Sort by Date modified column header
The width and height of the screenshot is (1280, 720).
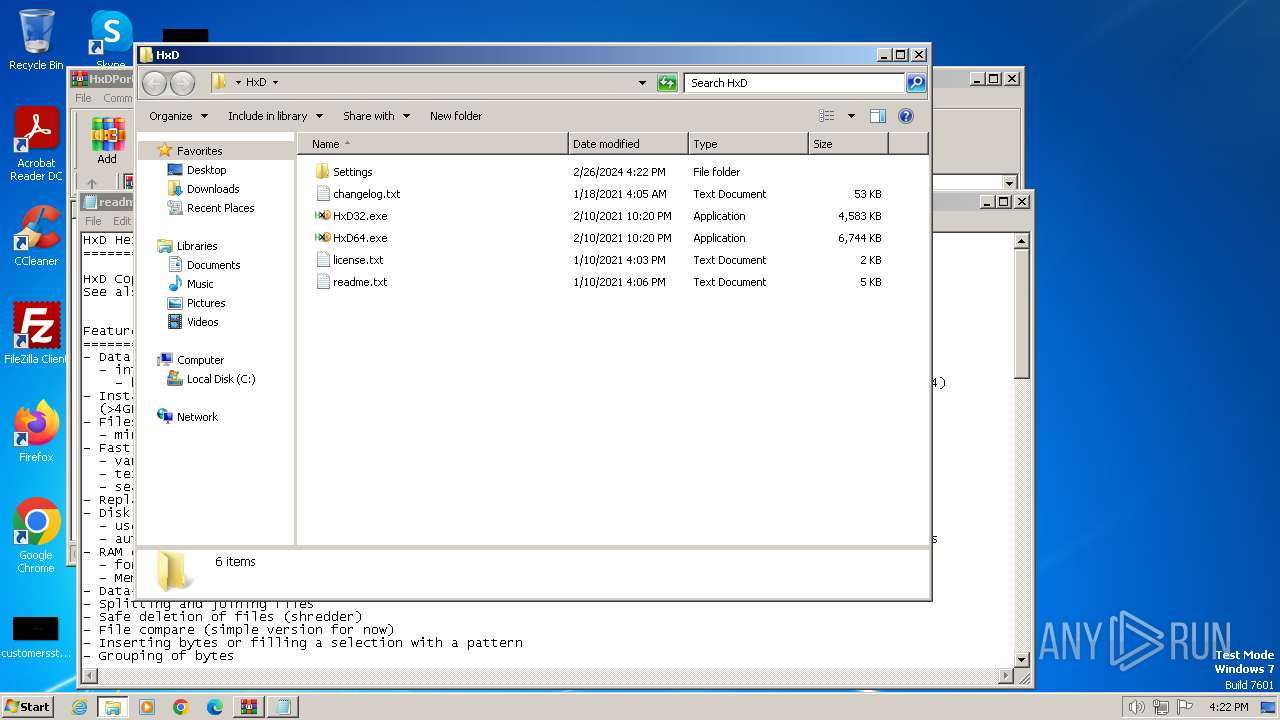(628, 144)
